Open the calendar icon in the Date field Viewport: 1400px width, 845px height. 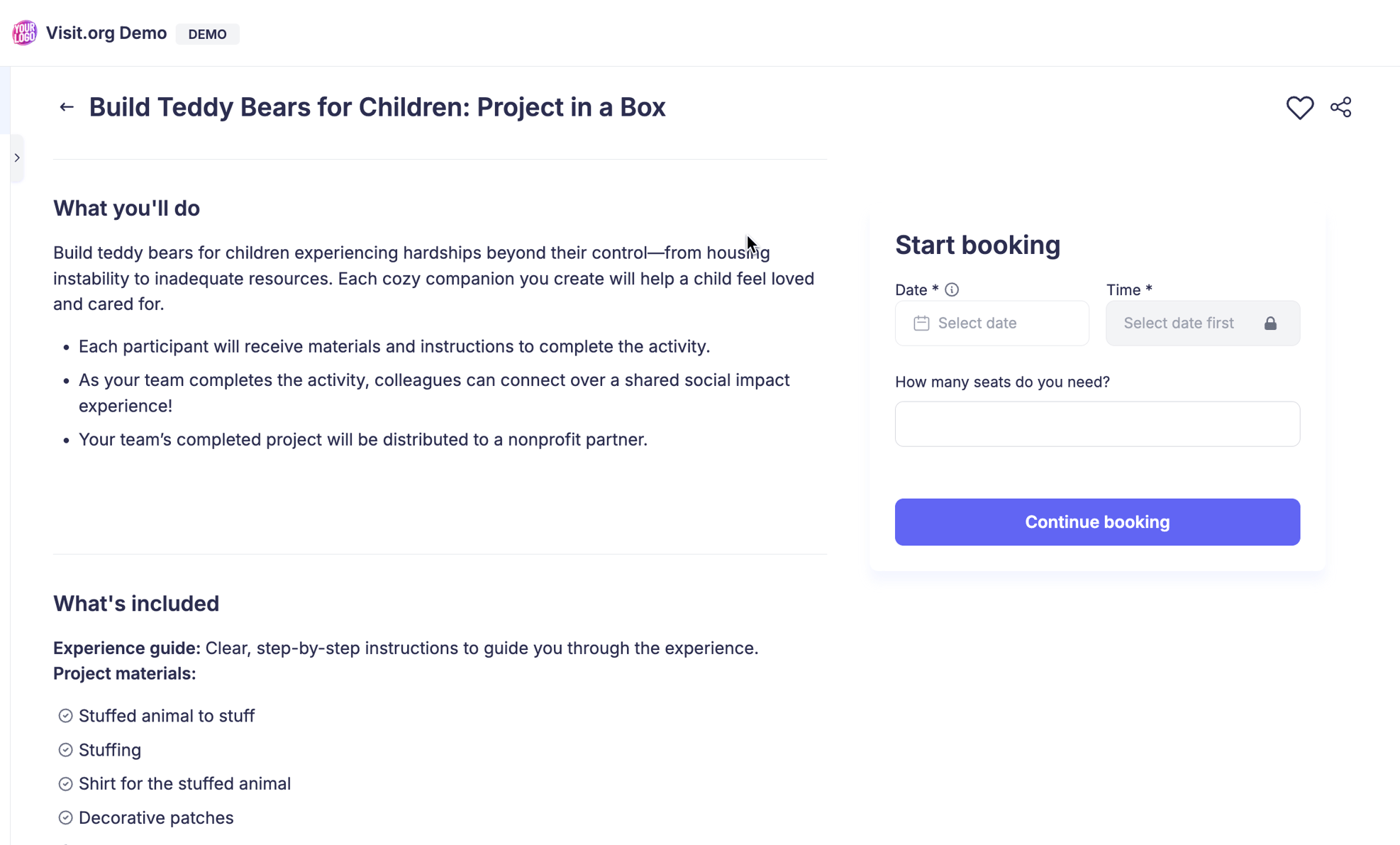pyautogui.click(x=921, y=323)
